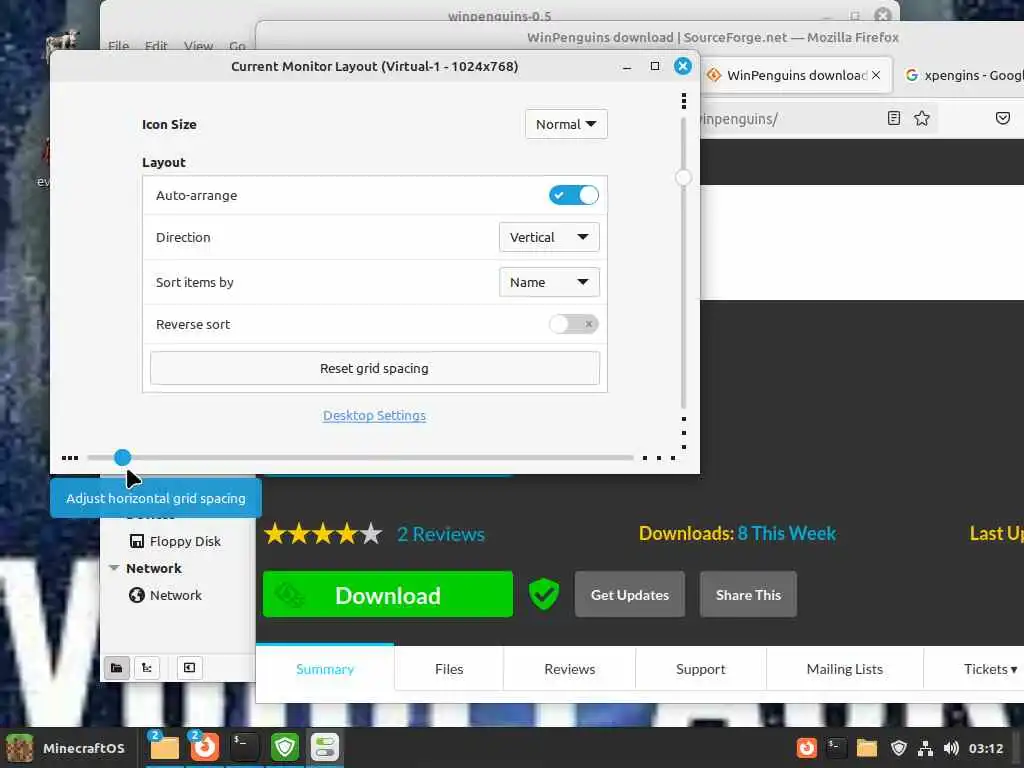This screenshot has height=768, width=1024.
Task: Switch to the Summary tab on SourceForge
Action: 325,668
